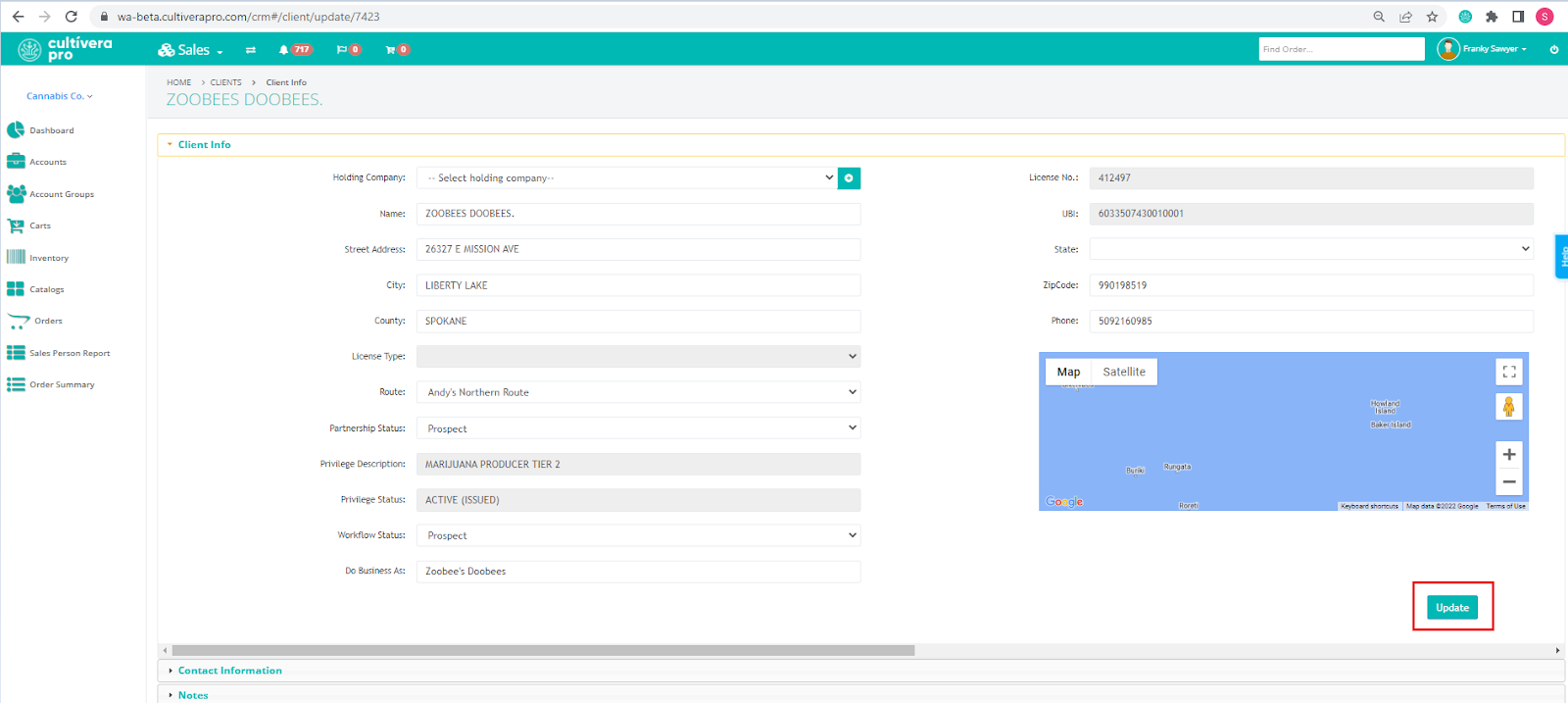Open Dashboard from the sidebar
Screen dimensions: 1568x703
click(x=41, y=130)
